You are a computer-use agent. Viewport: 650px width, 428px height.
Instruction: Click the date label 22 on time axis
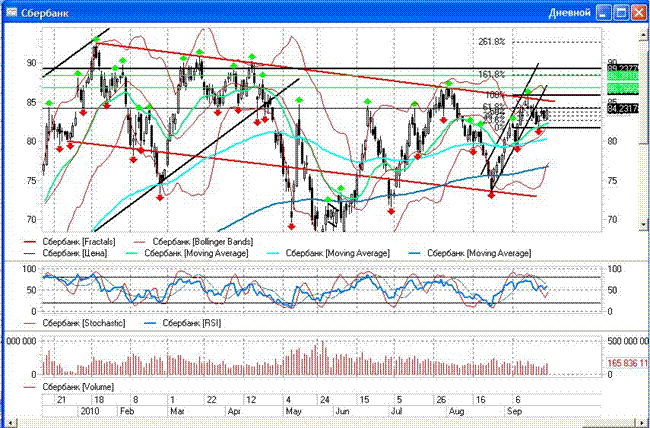211,400
